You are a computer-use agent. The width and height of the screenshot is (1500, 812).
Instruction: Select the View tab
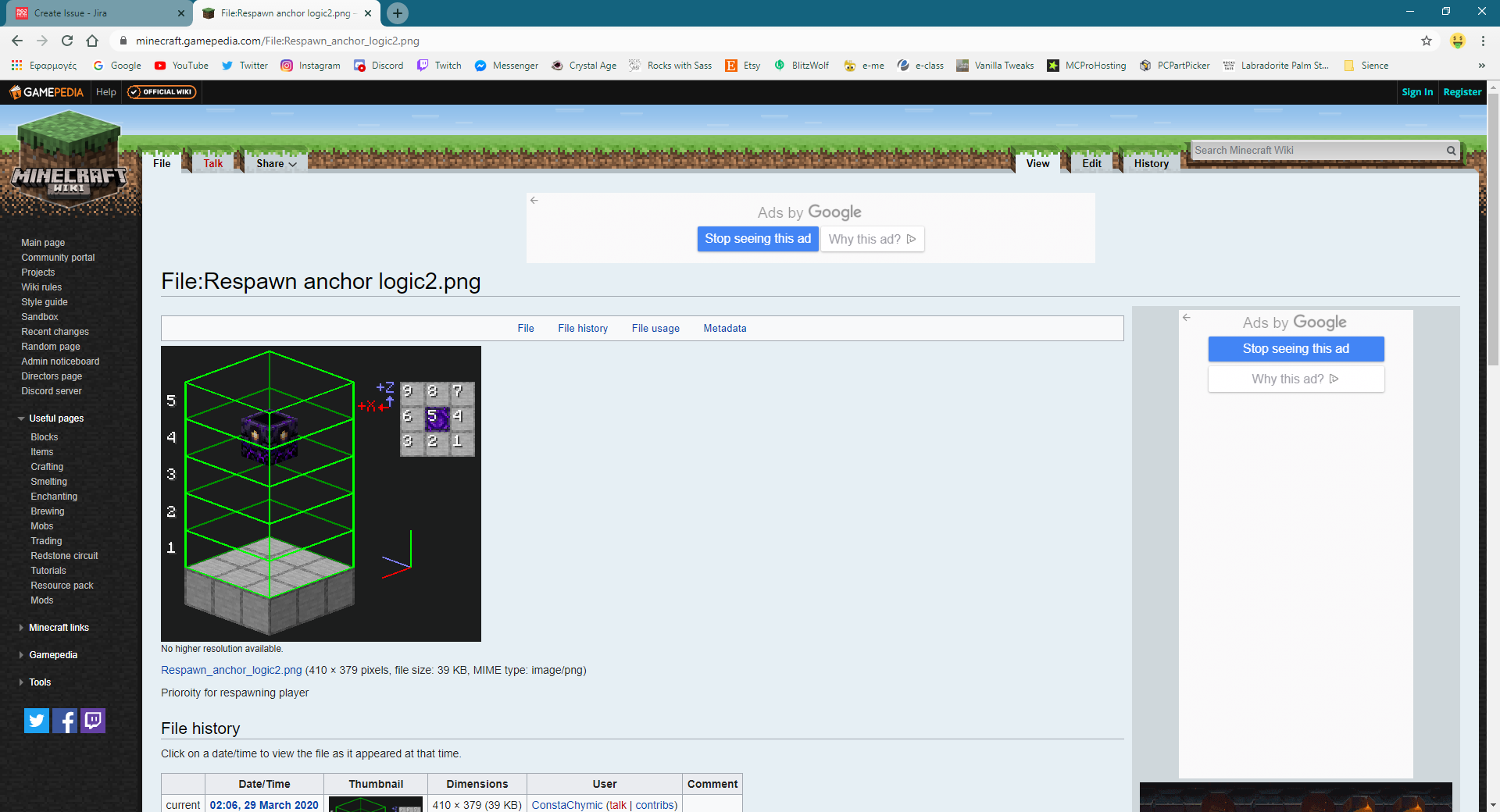tap(1038, 163)
